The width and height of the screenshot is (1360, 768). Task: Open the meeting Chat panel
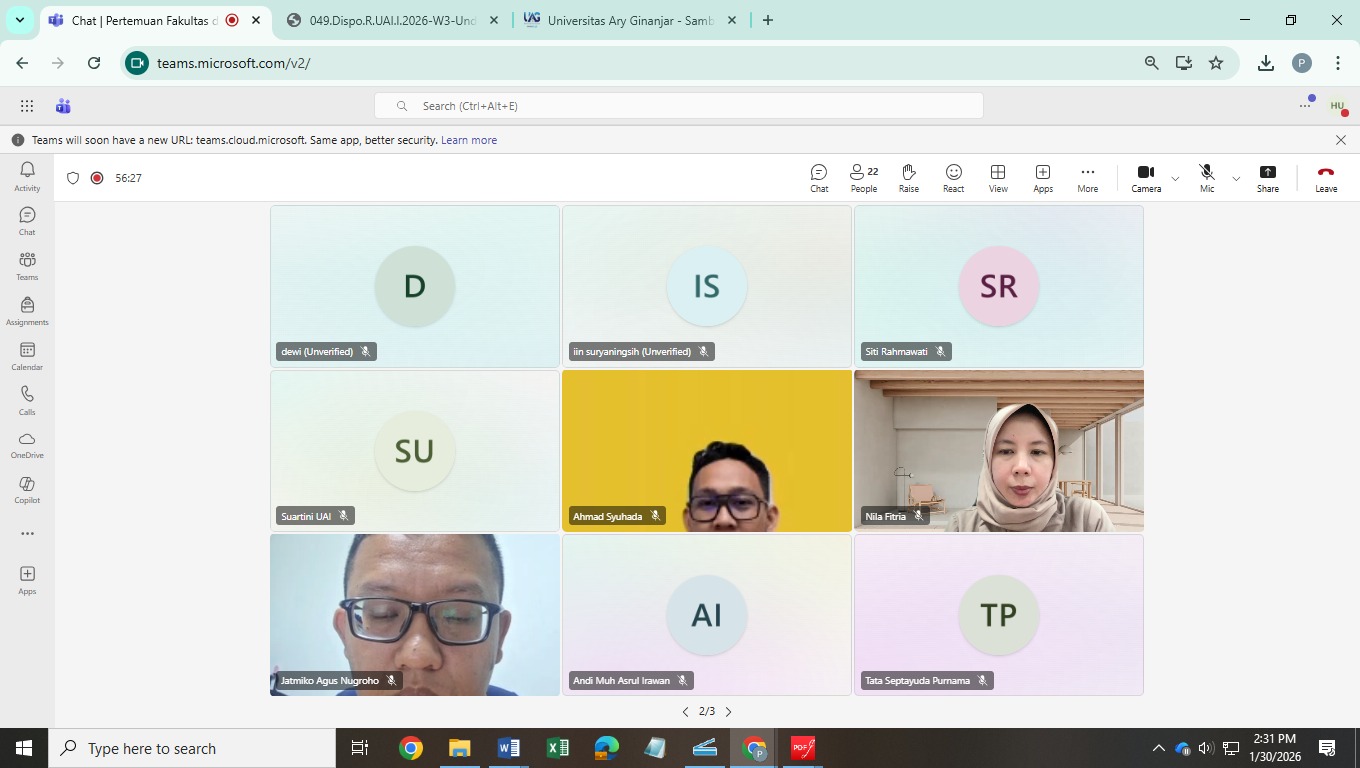pos(819,178)
